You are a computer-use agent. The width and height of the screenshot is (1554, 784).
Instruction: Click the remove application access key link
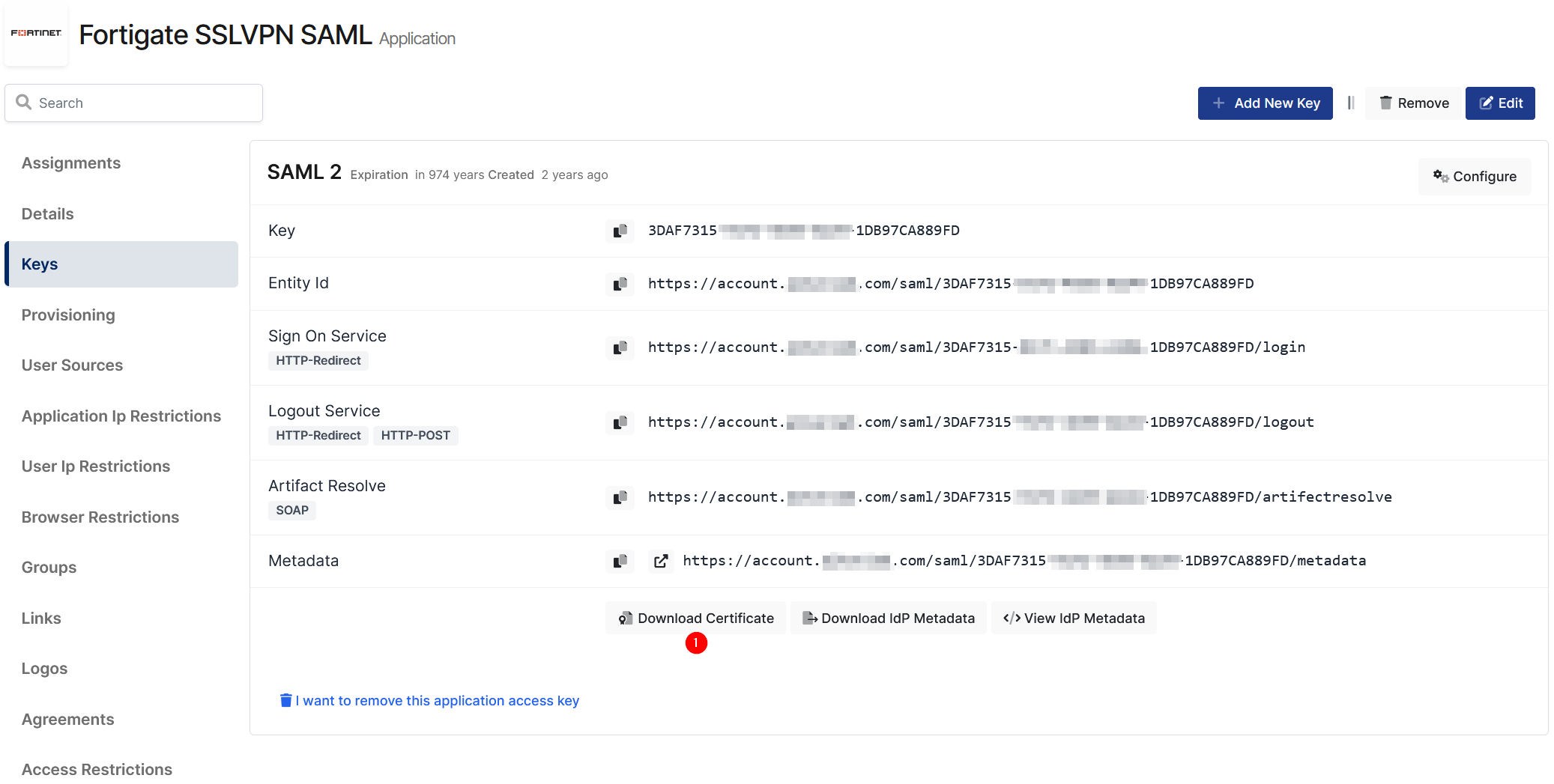436,701
